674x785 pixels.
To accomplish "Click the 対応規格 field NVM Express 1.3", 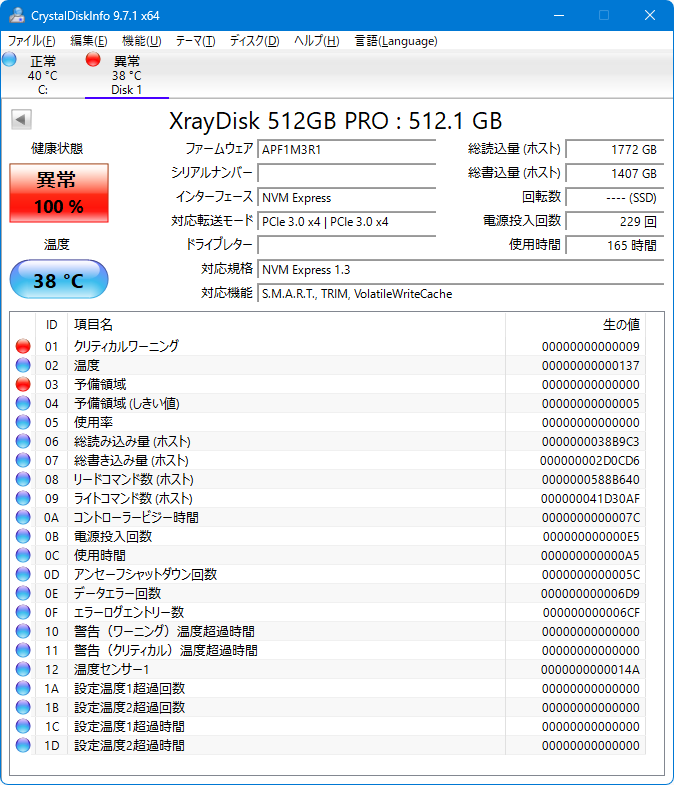I will pyautogui.click(x=461, y=269).
